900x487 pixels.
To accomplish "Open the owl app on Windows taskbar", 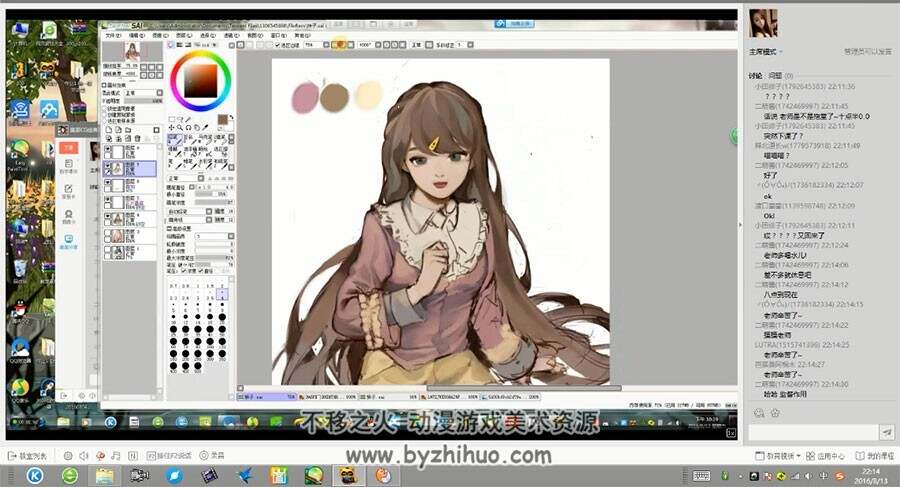I will click(x=348, y=476).
